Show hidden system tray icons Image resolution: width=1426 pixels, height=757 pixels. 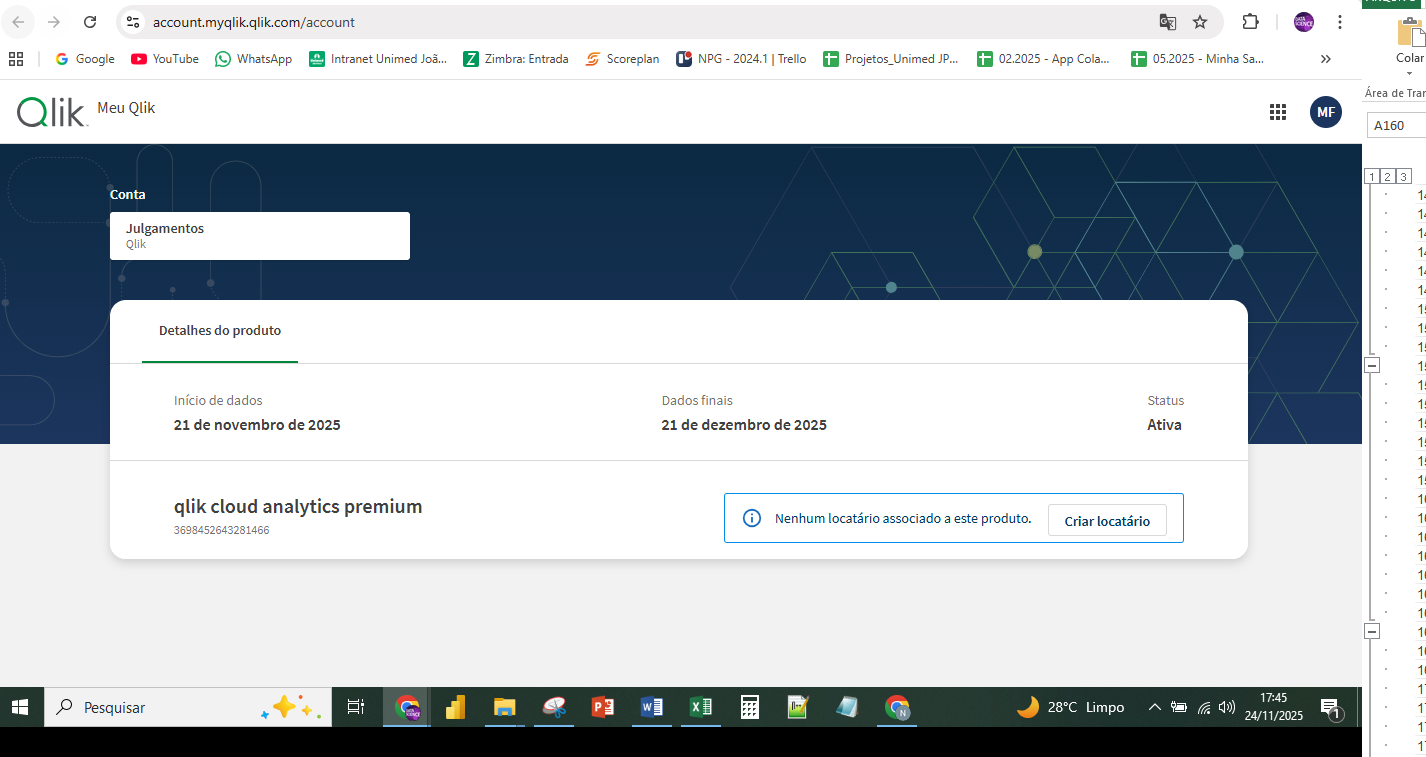1154,708
